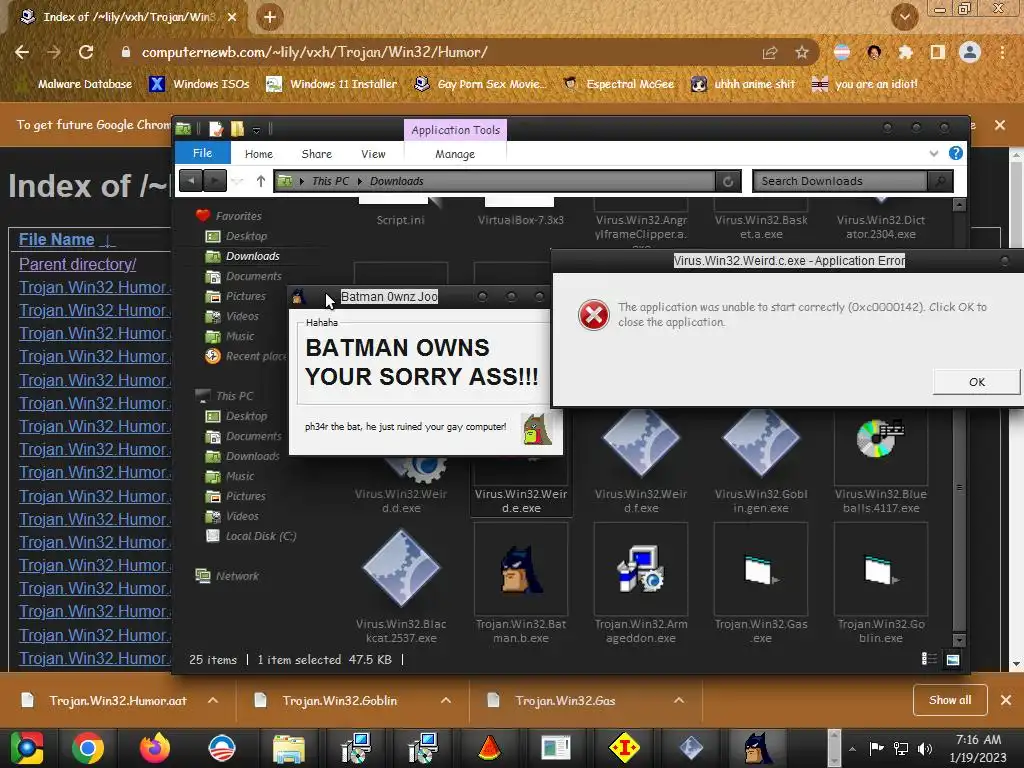Click the Search Downloads field
1024x768 pixels.
840,181
